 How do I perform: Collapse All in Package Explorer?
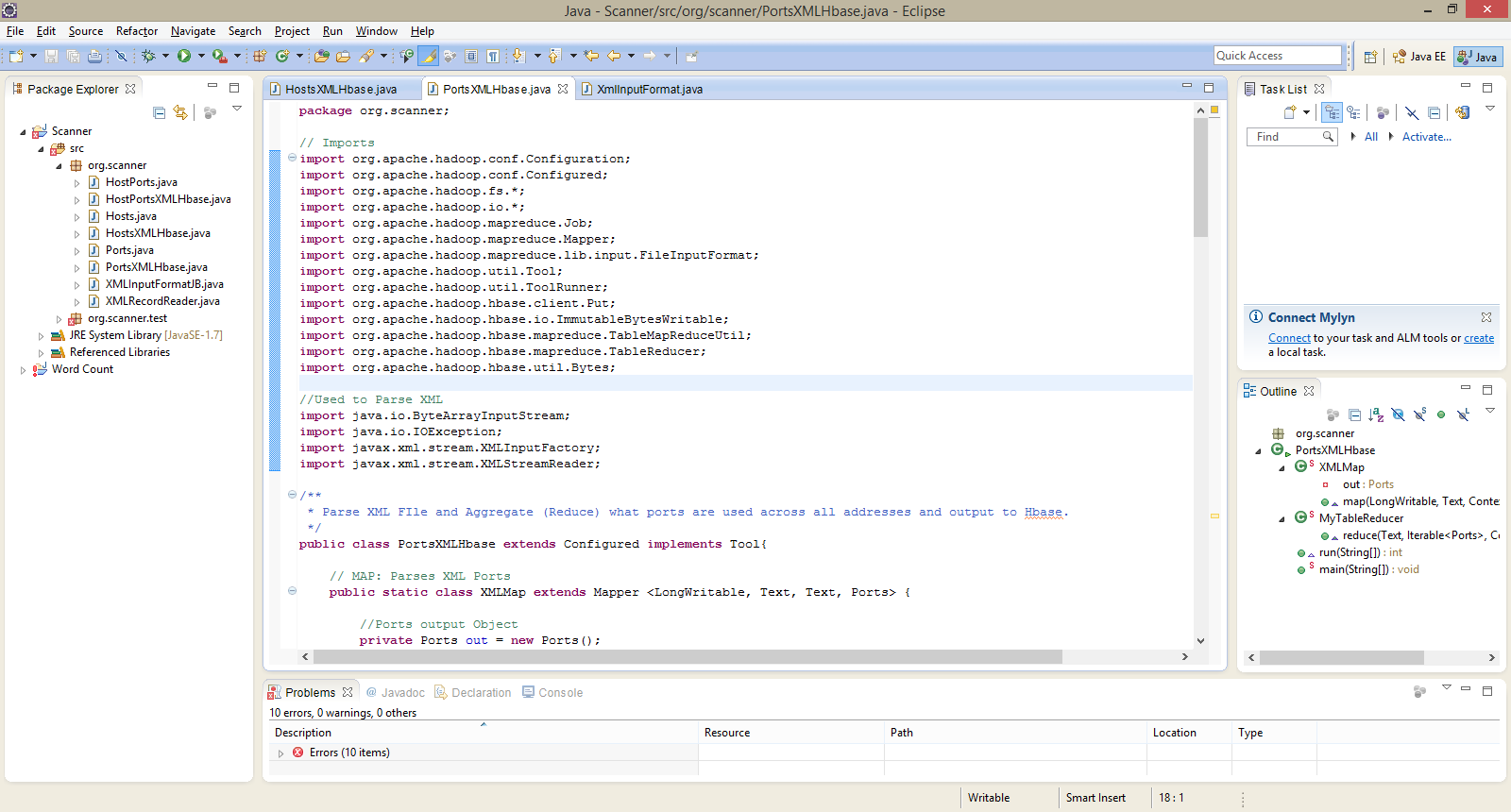tap(159, 112)
